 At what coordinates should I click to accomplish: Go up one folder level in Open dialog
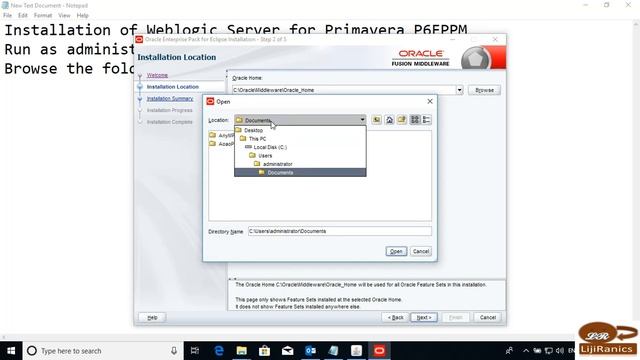376,120
